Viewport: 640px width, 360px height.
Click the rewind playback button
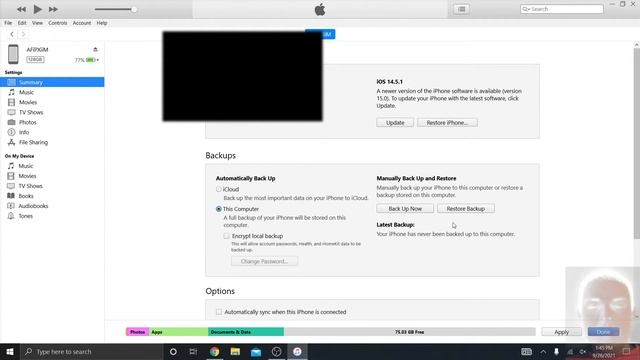21,9
